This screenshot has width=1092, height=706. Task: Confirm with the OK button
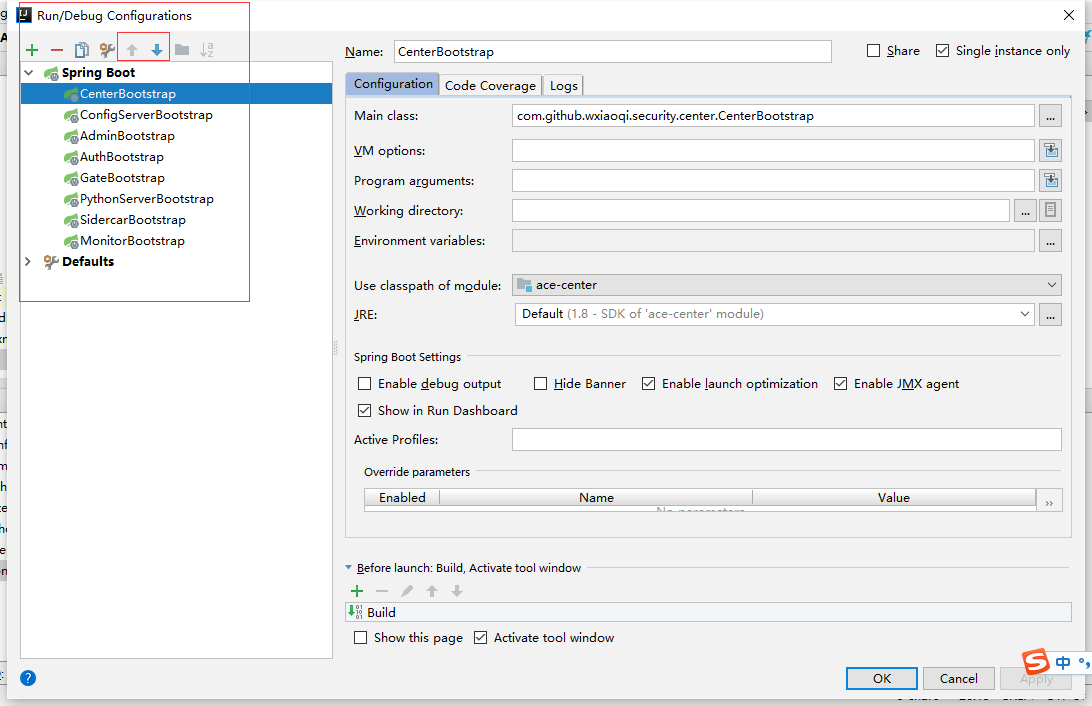click(882, 678)
